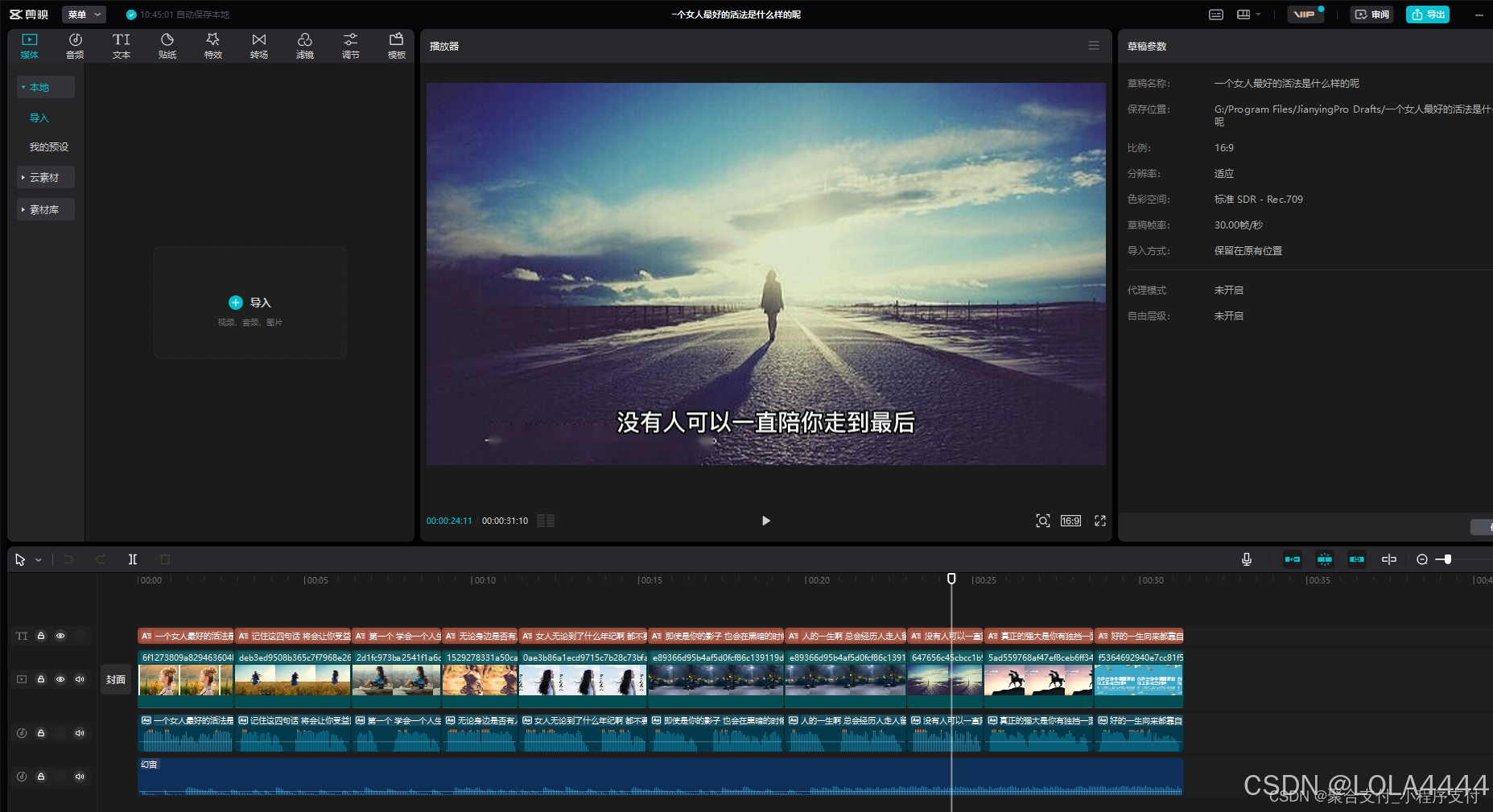The width and height of the screenshot is (1493, 812).
Task: Open the 菜单 dropdown menu
Action: point(84,14)
